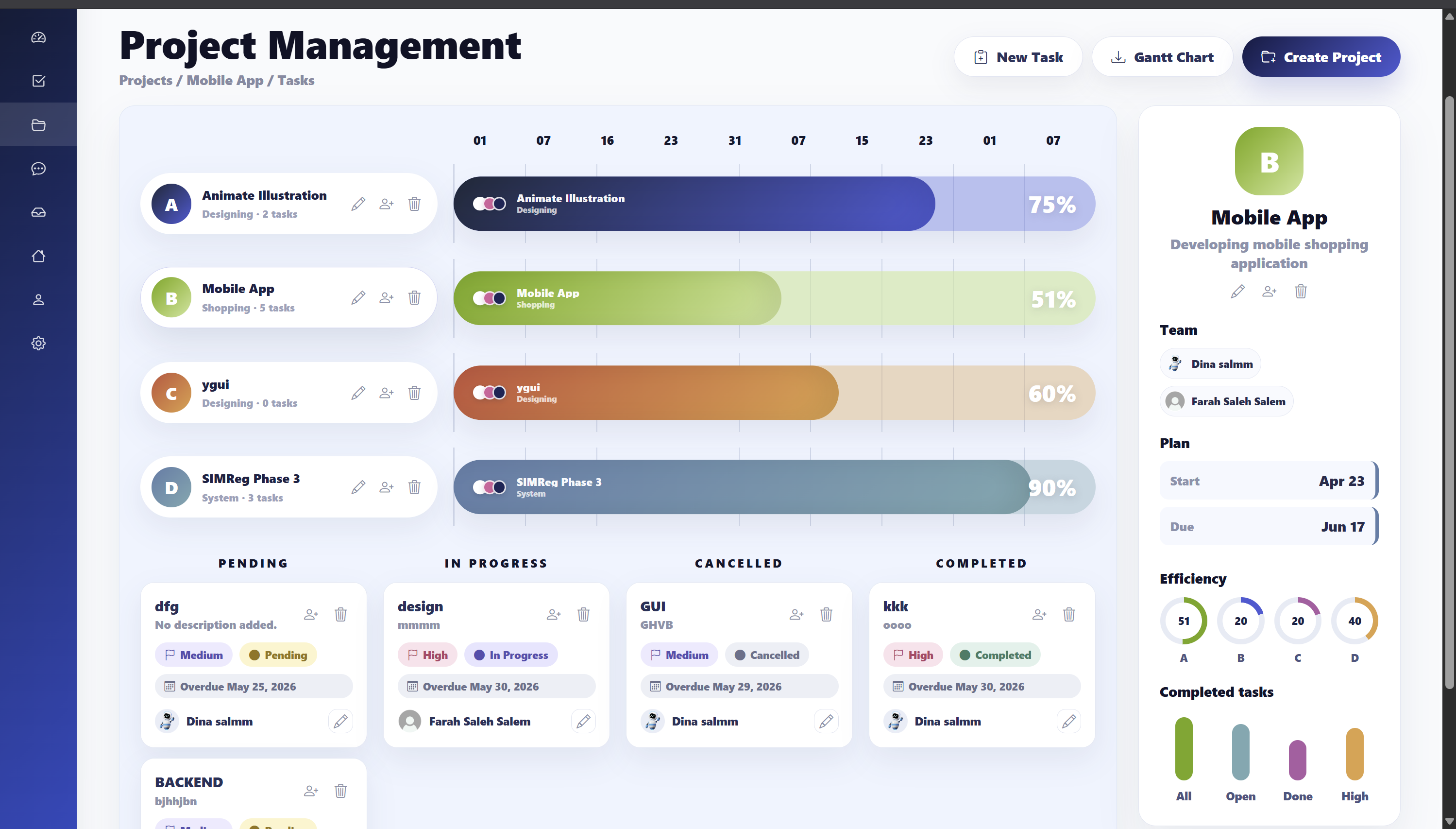Select the Start Apr 23 plan field
The height and width of the screenshot is (829, 1456).
pyautogui.click(x=1268, y=481)
